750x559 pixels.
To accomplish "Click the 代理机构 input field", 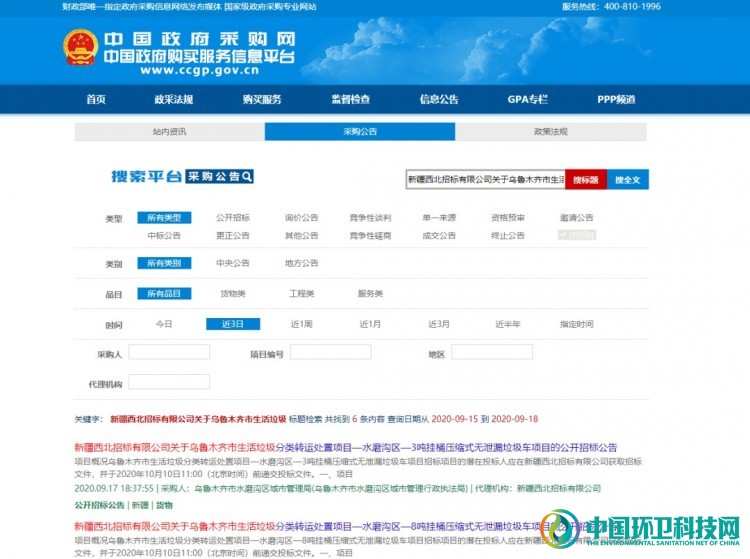I will point(169,382).
